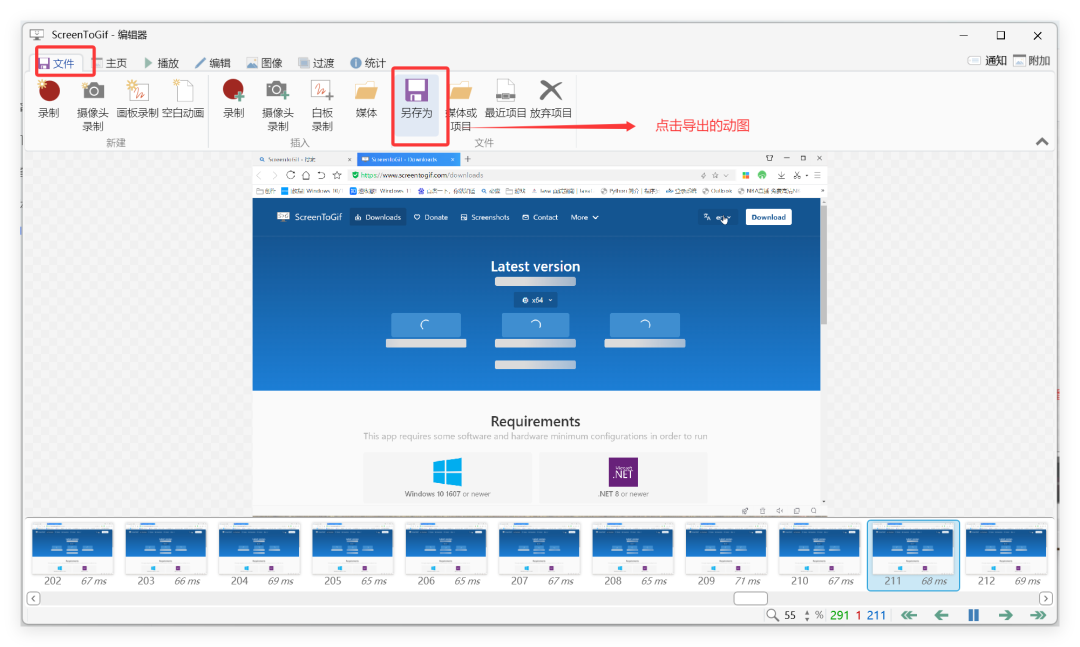The width and height of the screenshot is (1080, 647).
Task: Open 媒体或项目 file loader
Action: pyautogui.click(x=461, y=105)
